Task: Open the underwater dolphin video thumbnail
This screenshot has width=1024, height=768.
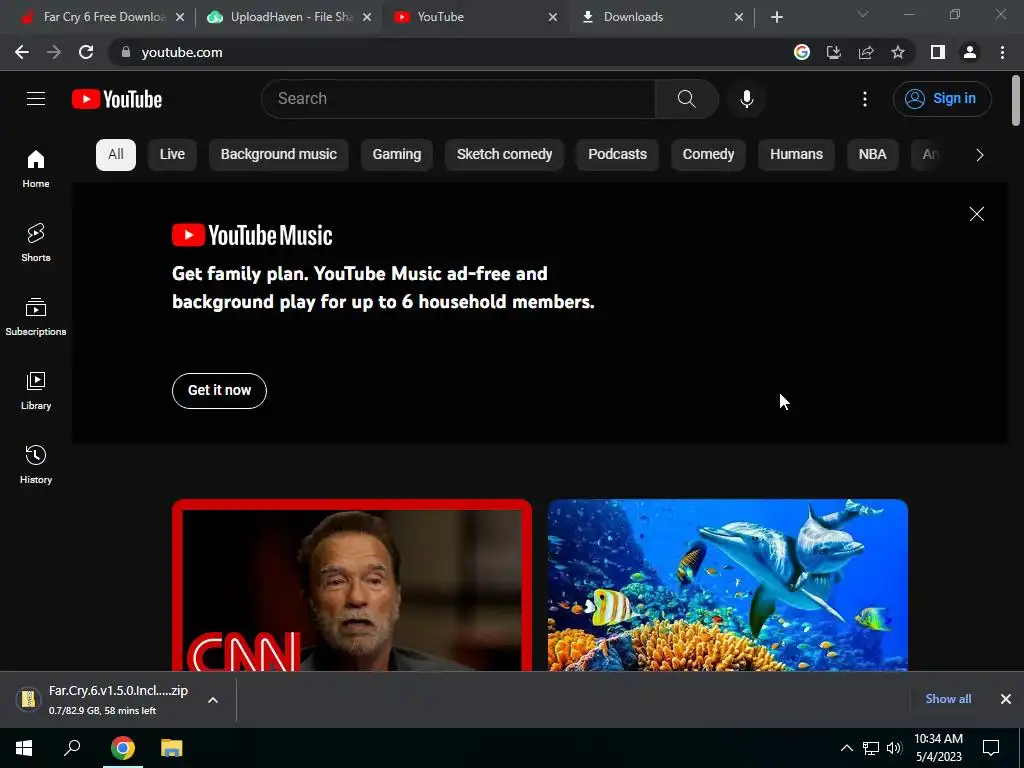Action: 728,585
